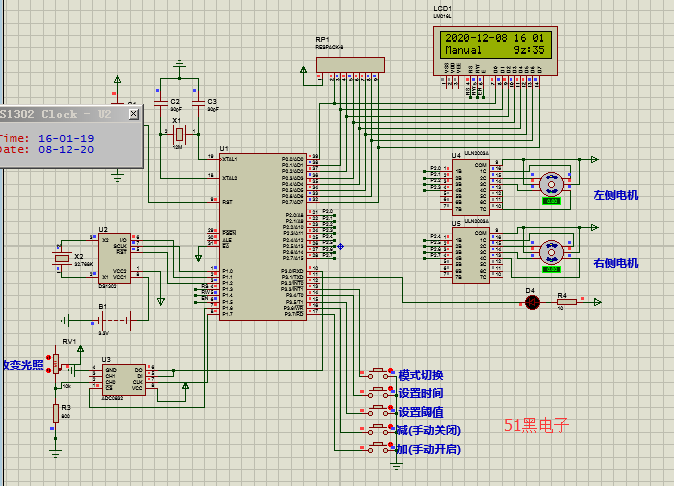Select the U2 DS1302 clock chip

(x=112, y=258)
